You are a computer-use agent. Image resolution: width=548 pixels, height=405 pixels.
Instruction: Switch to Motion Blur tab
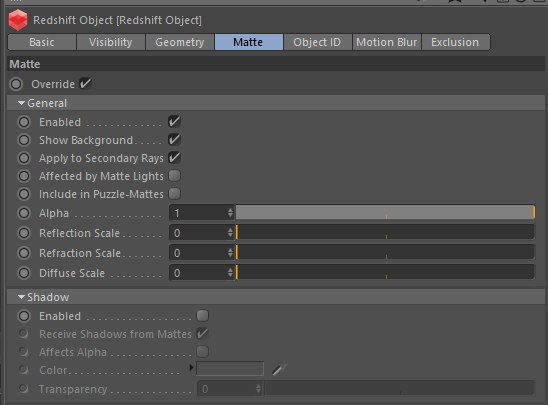[387, 42]
